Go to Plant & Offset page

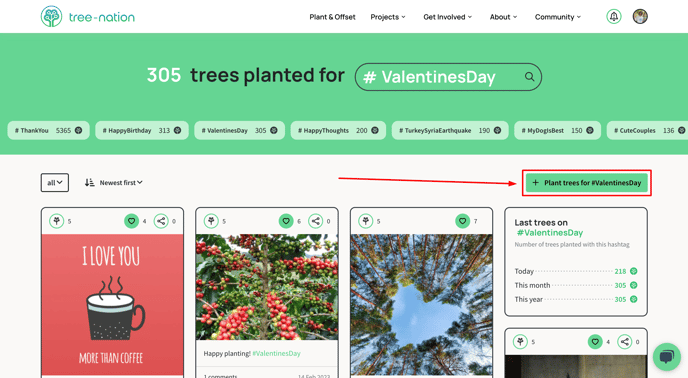point(332,17)
